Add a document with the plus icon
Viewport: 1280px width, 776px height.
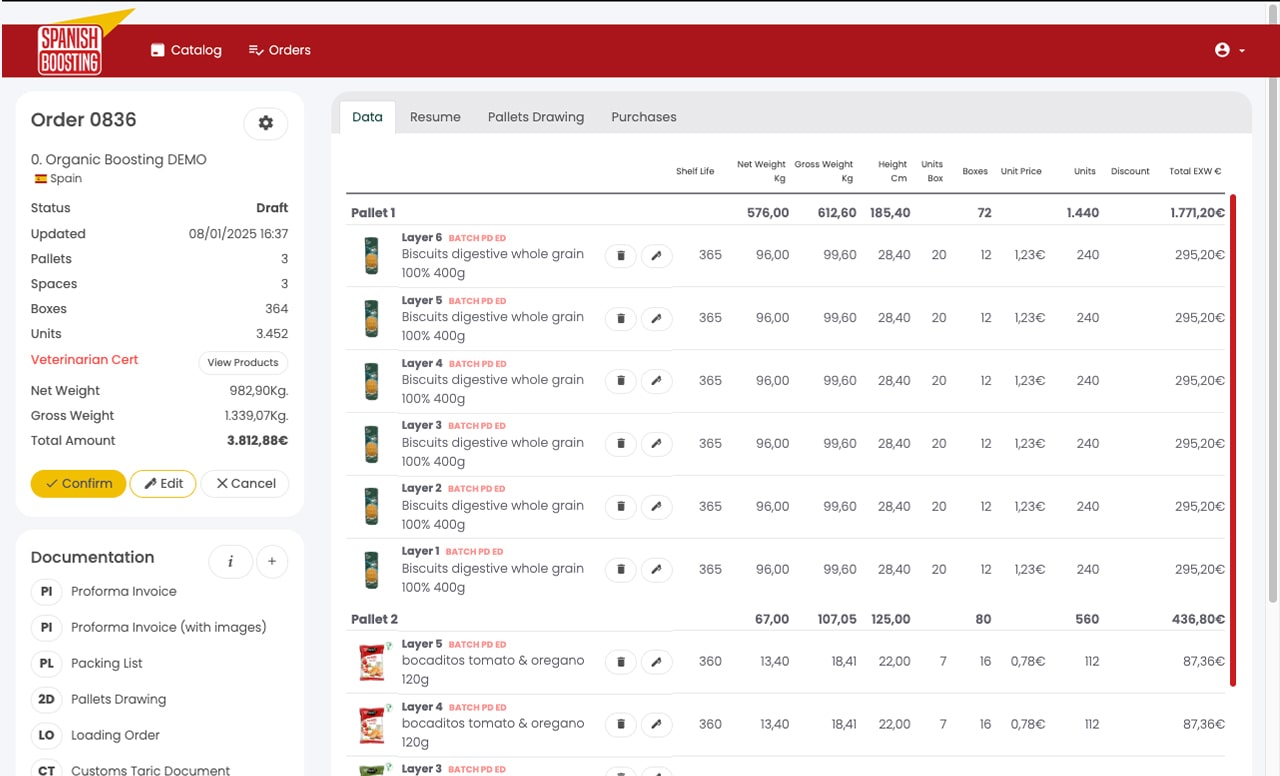click(x=272, y=562)
